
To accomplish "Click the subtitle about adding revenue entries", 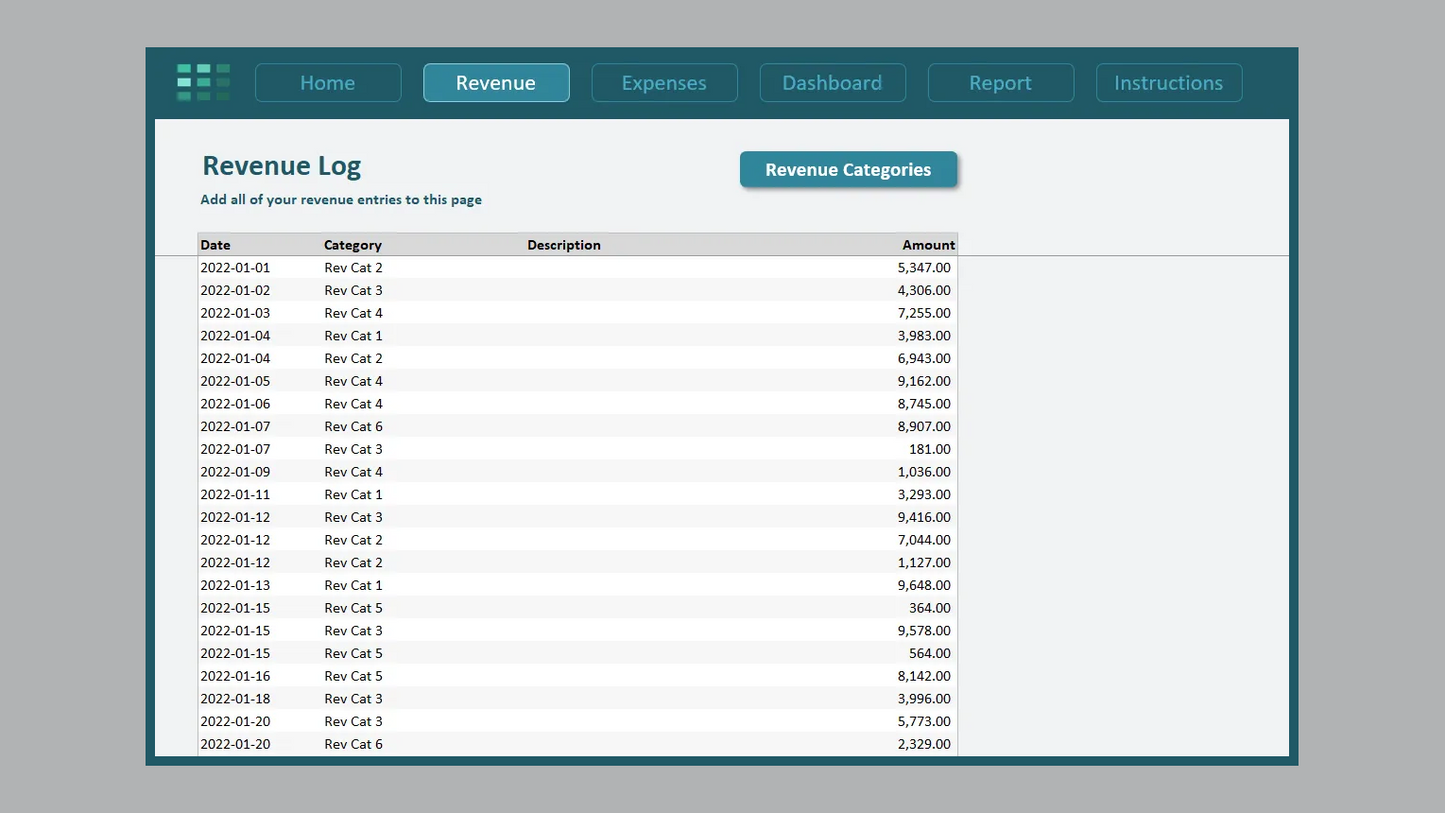I will point(340,199).
